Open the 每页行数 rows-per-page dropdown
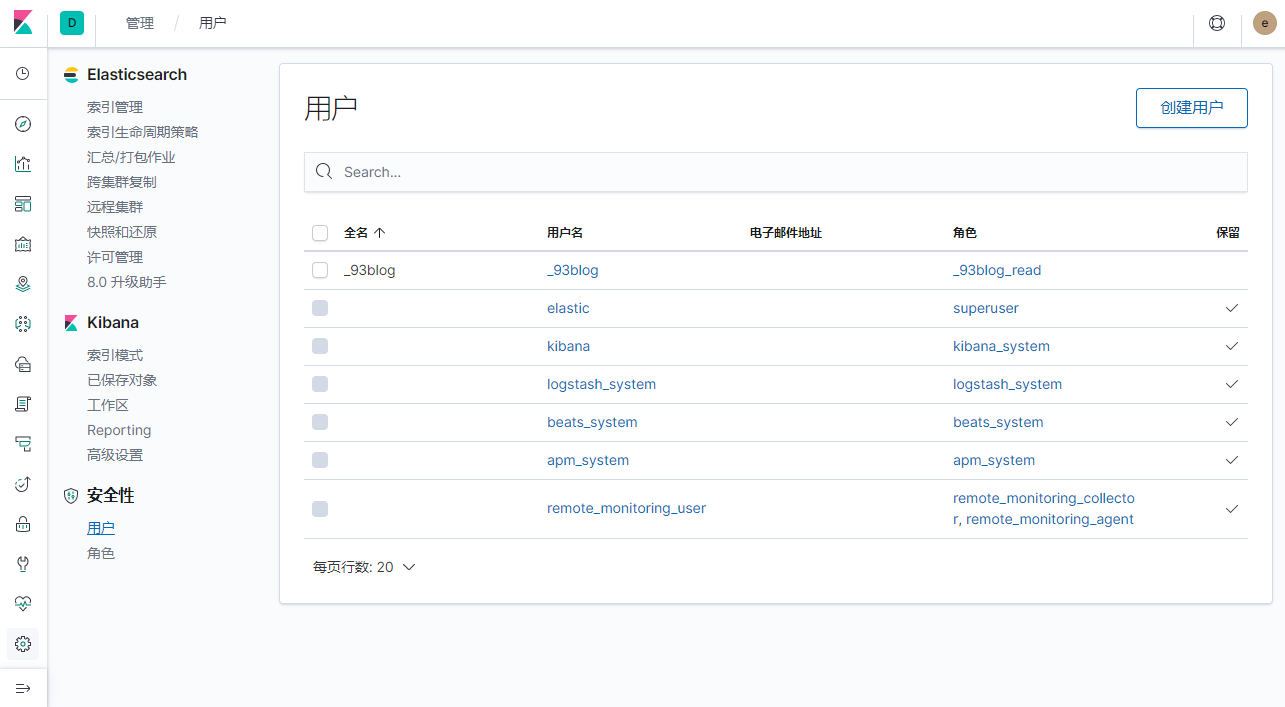Viewport: 1285px width, 707px height. (364, 567)
